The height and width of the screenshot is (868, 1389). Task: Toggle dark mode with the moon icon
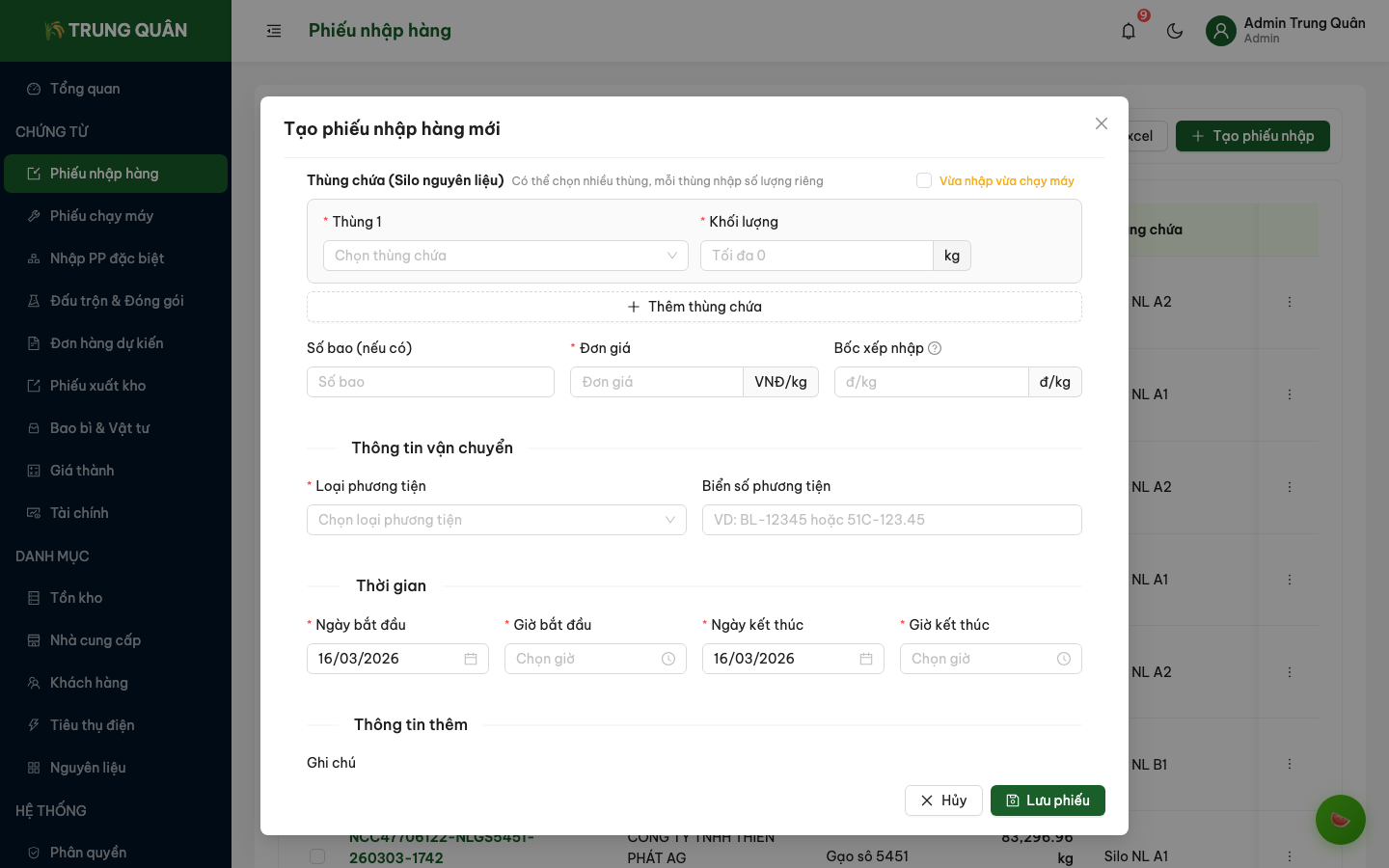(1174, 31)
